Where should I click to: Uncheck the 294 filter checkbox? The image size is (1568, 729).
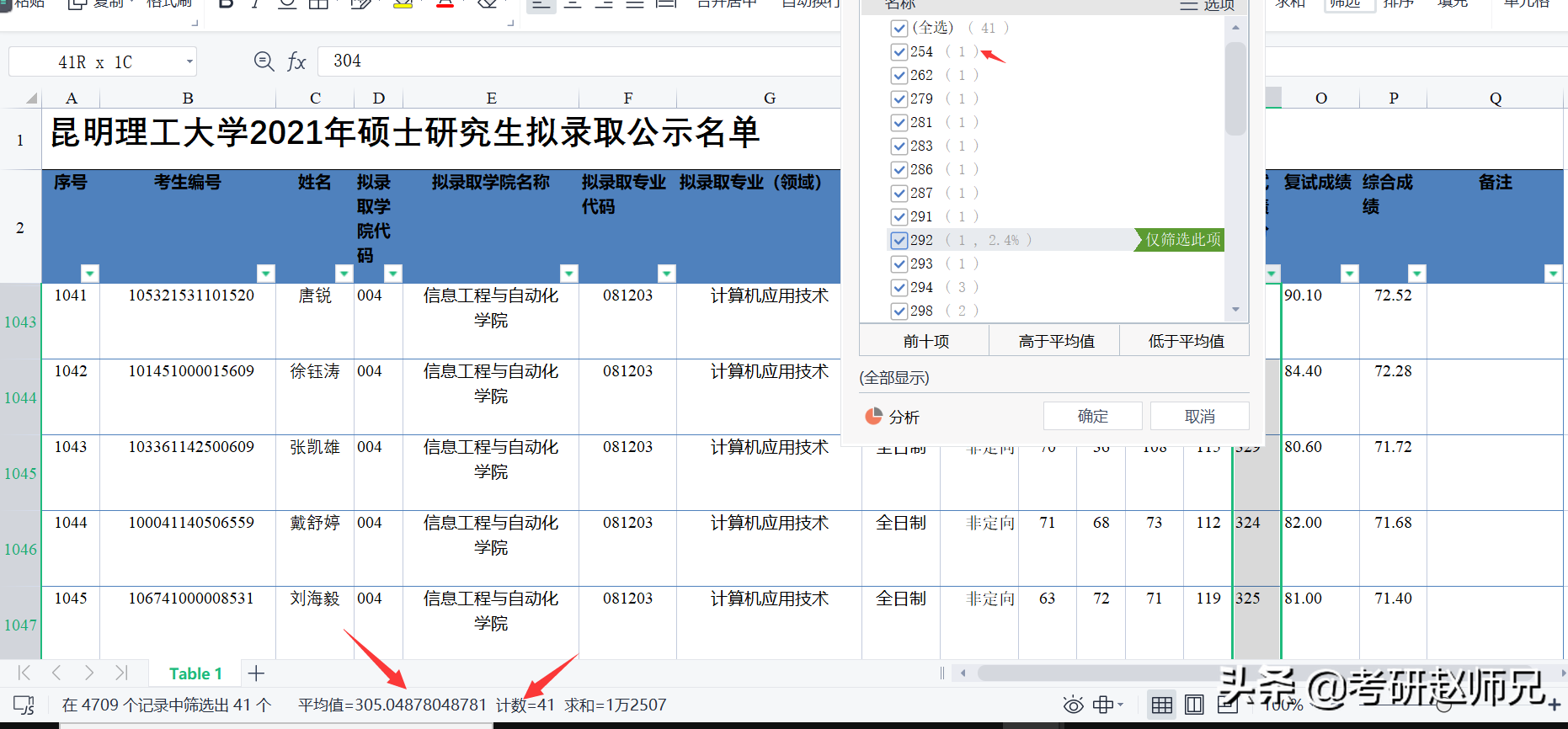[899, 287]
